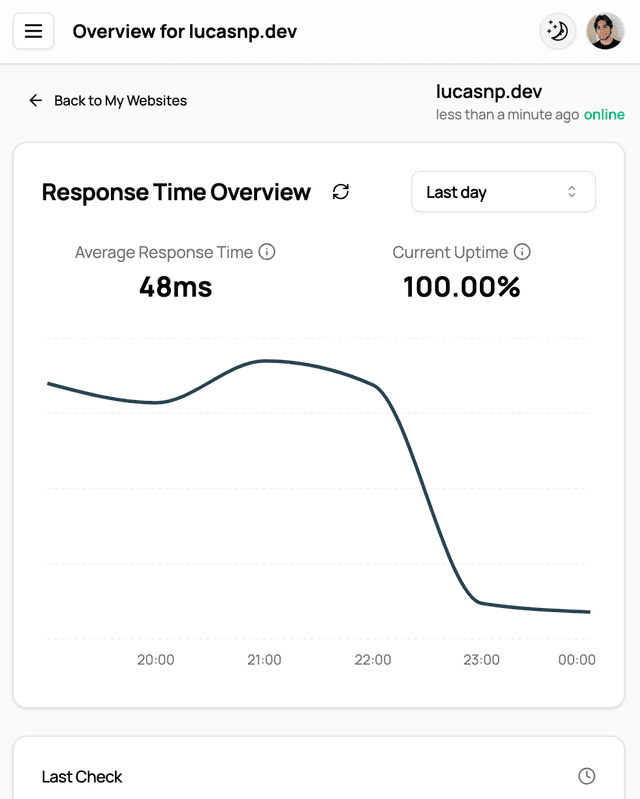Click the green online status label
Image resolution: width=640 pixels, height=799 pixels.
pyautogui.click(x=604, y=115)
